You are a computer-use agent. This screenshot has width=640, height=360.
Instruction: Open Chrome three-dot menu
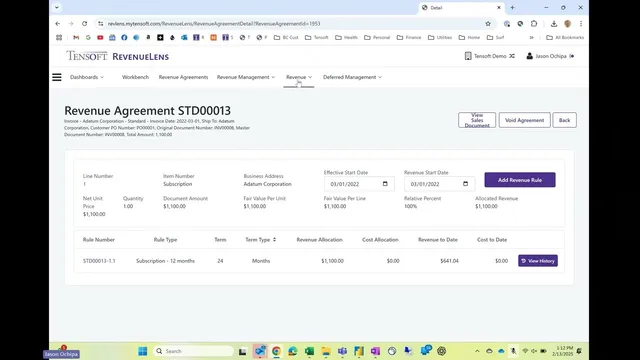581,24
